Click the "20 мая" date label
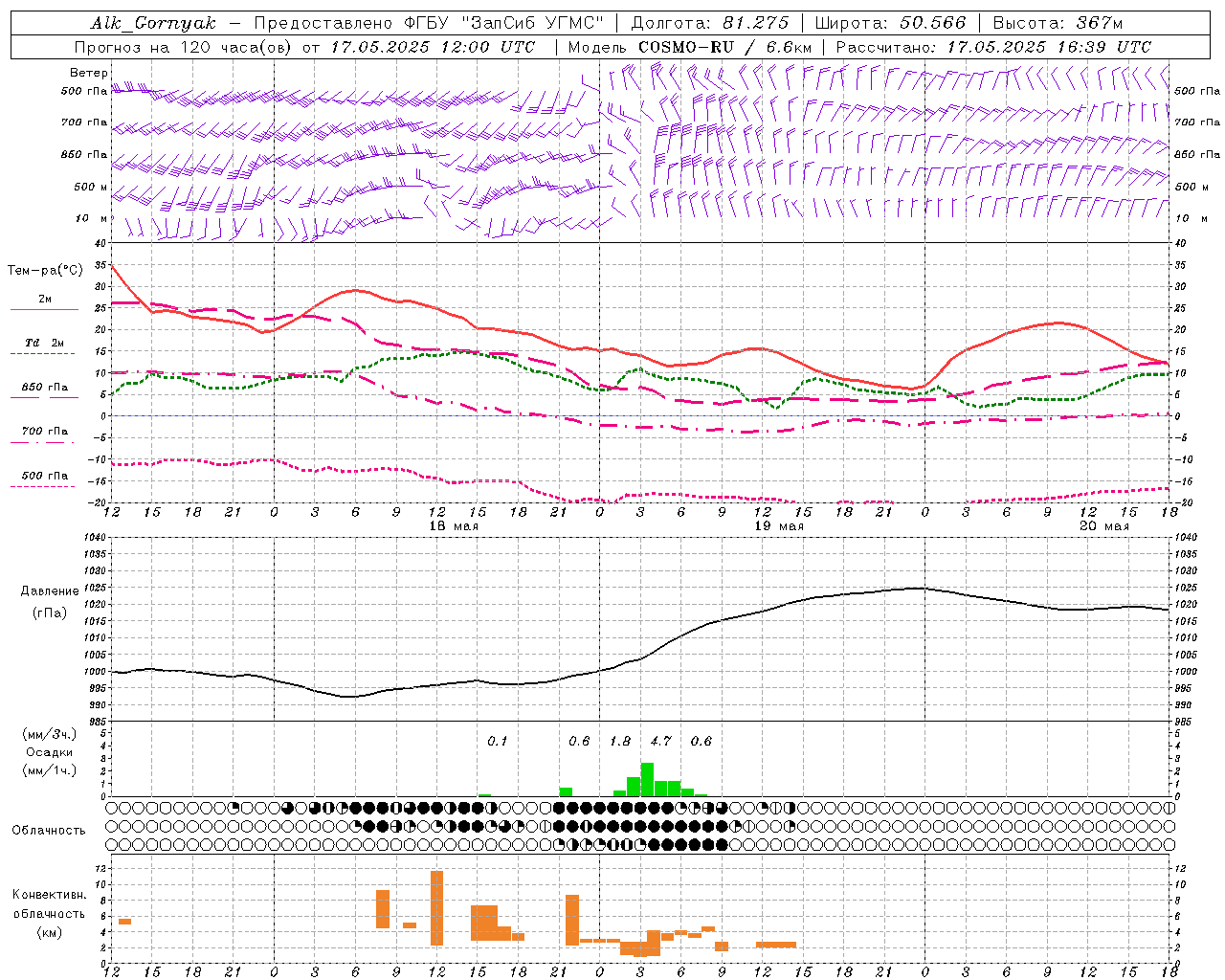Image resolution: width=1225 pixels, height=980 pixels. click(x=1104, y=526)
